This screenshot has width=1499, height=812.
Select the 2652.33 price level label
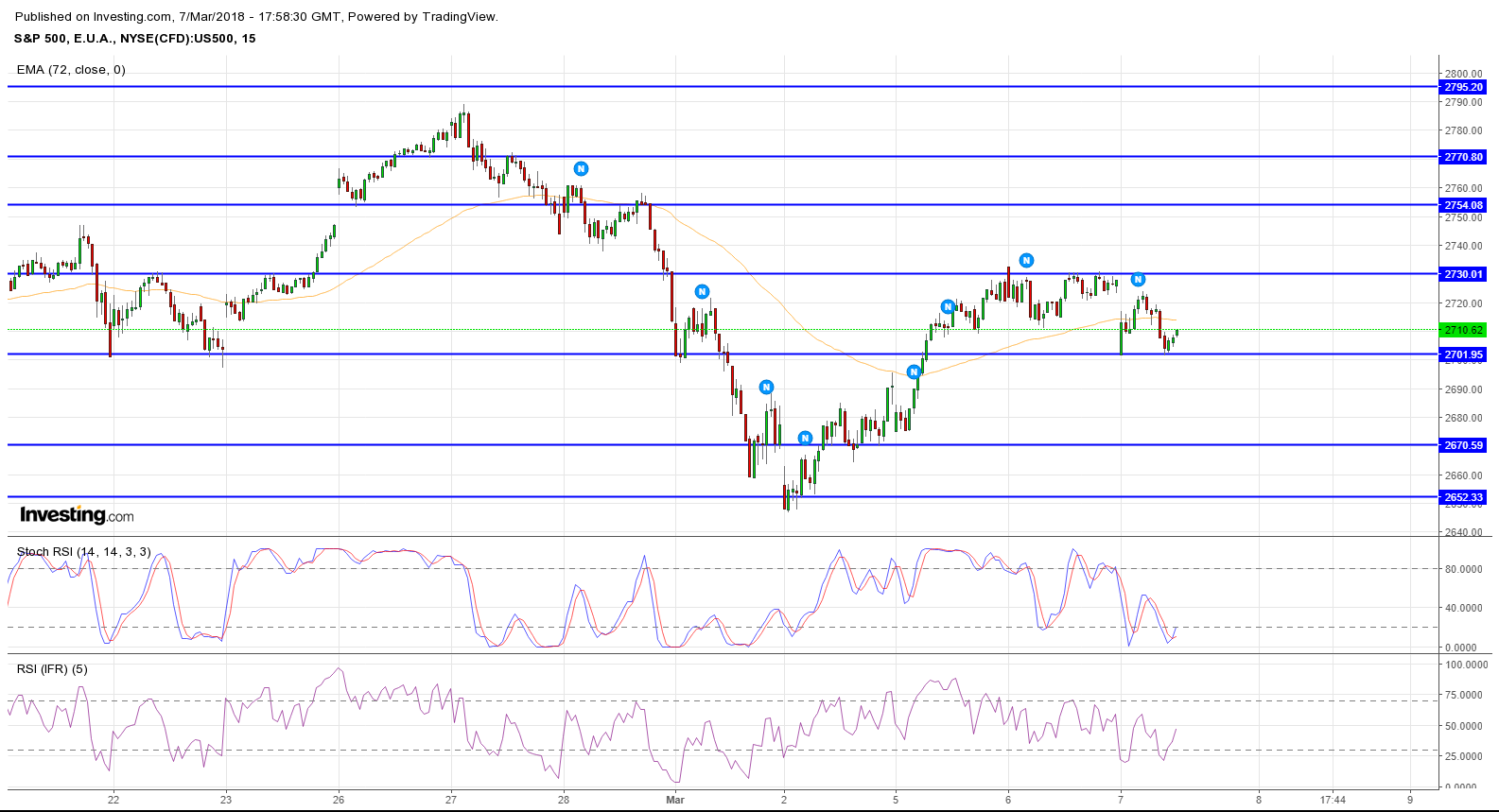click(1463, 497)
